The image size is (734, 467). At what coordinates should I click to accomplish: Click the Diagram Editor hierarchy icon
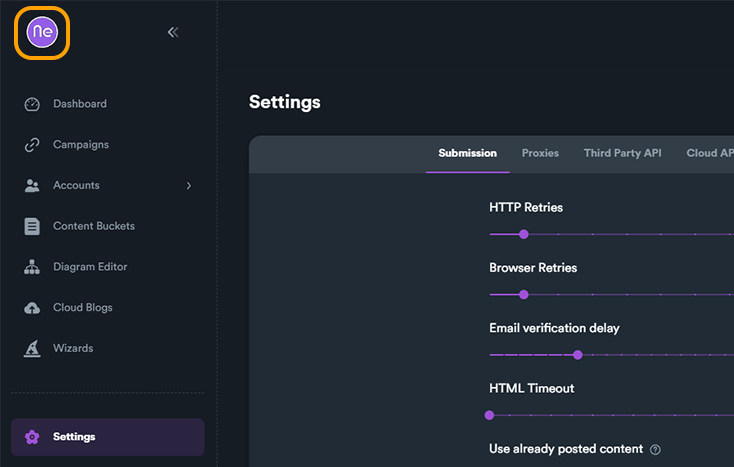pyautogui.click(x=32, y=267)
